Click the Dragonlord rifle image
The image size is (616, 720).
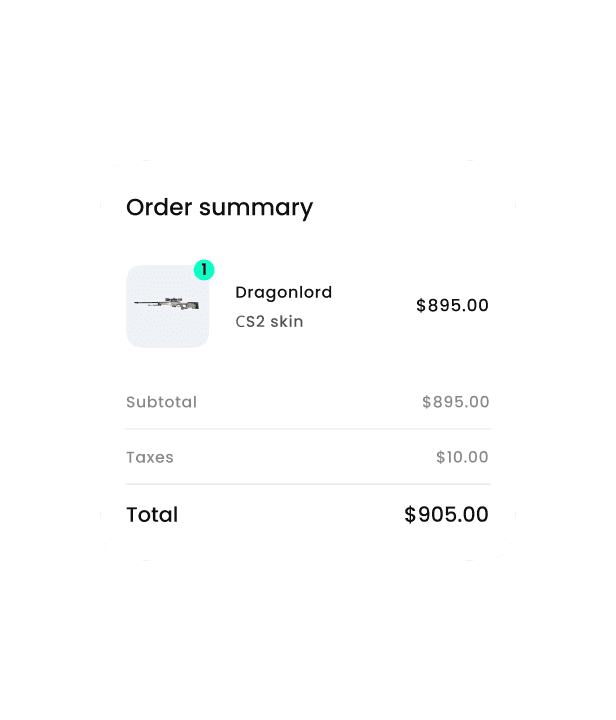[165, 302]
